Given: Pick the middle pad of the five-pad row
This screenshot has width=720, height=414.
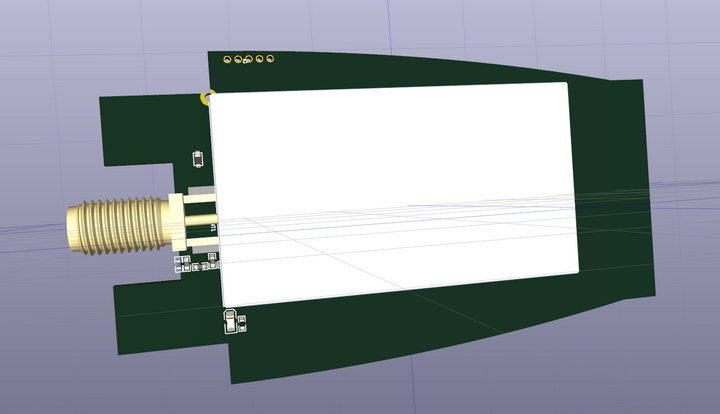Looking at the screenshot, I should pyautogui.click(x=249, y=60).
